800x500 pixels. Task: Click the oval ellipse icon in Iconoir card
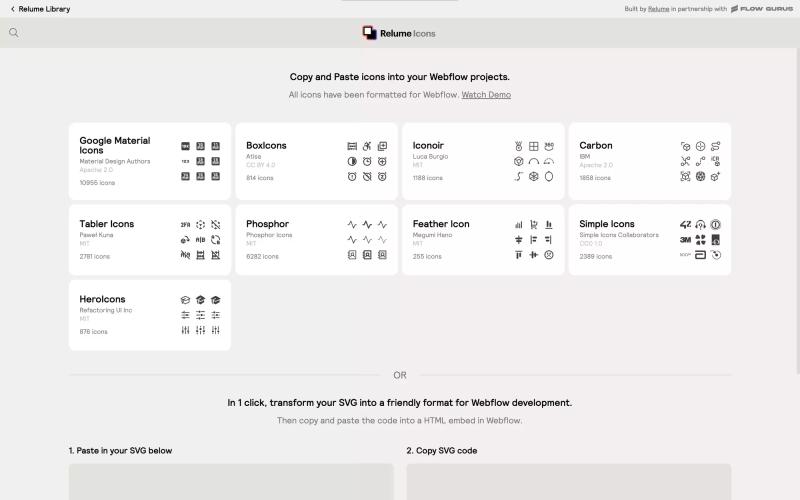click(x=549, y=177)
